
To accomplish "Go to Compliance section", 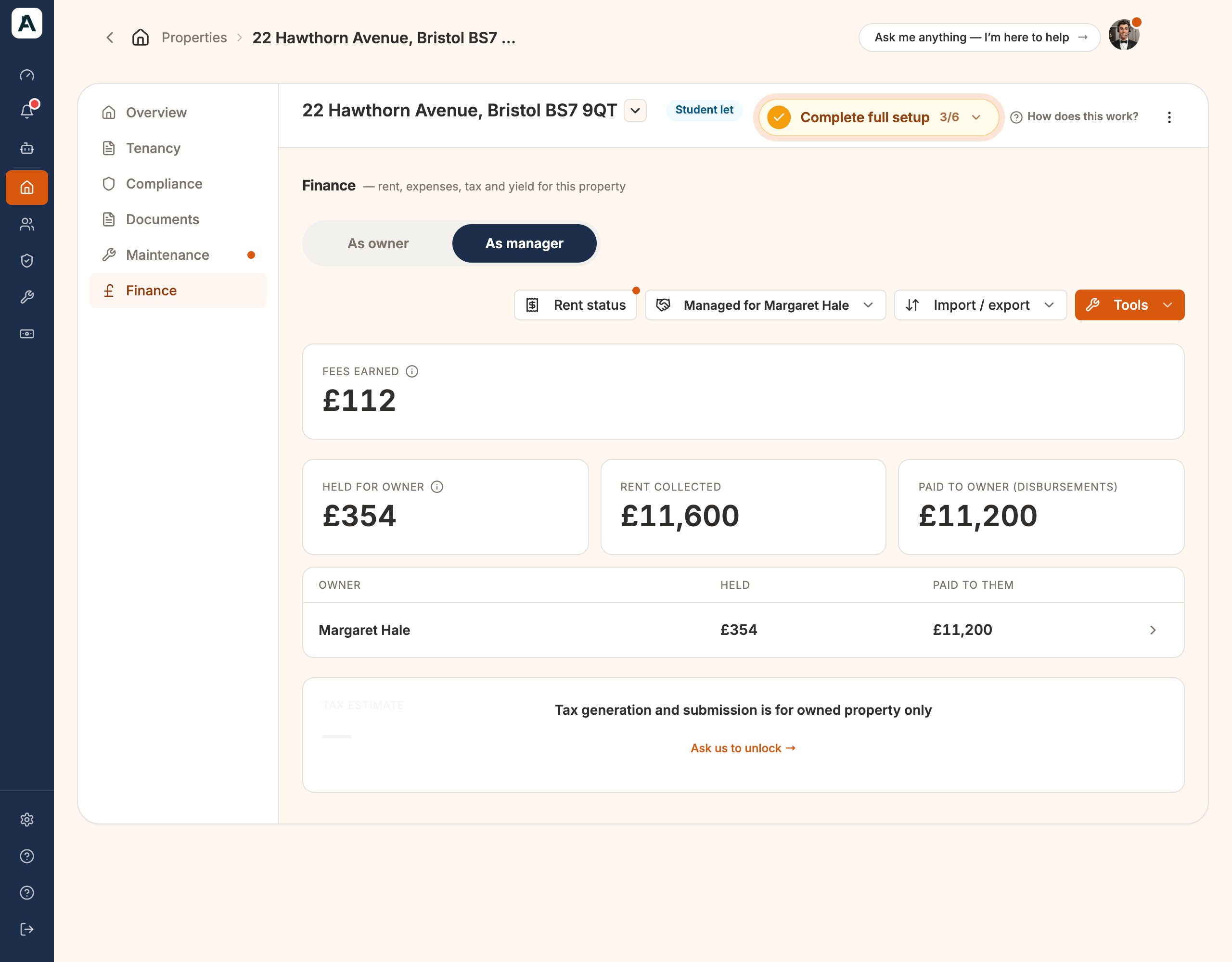I will [x=178, y=183].
